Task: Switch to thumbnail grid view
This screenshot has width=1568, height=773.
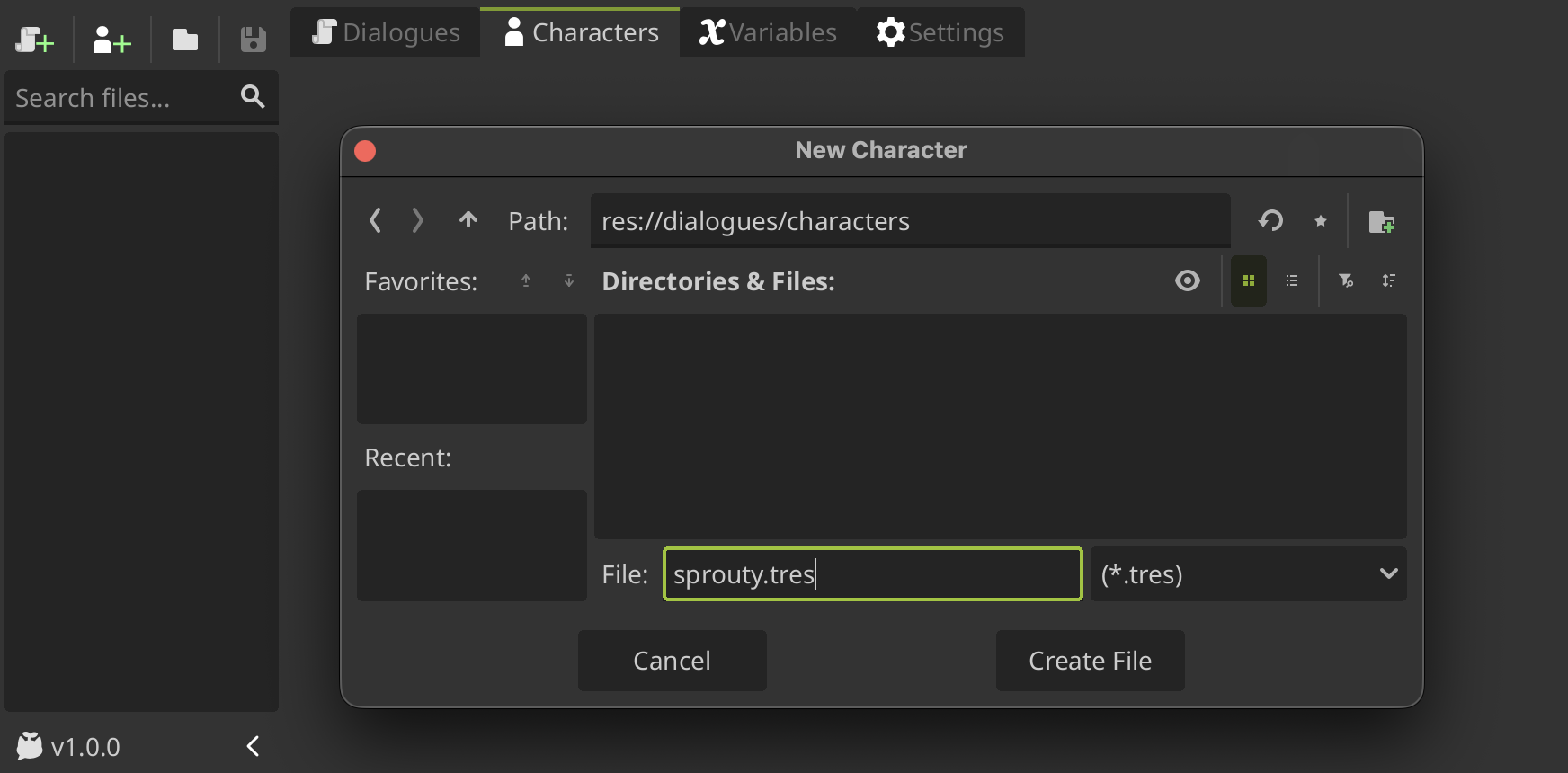Action: click(x=1249, y=280)
